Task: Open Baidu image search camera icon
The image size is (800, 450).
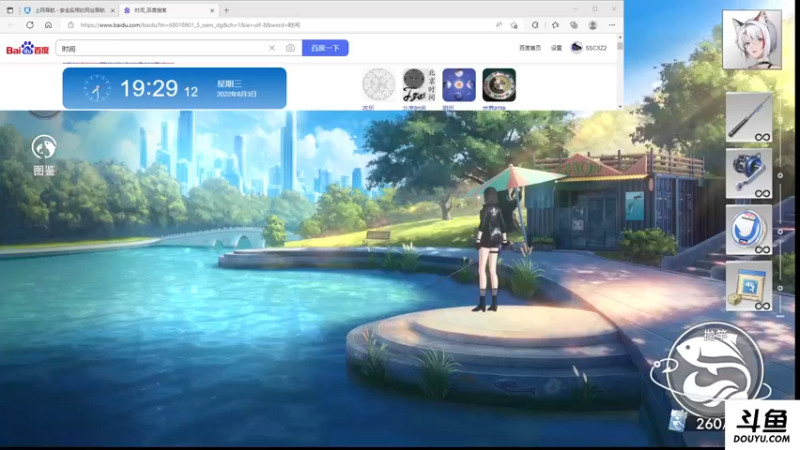Action: tap(290, 48)
